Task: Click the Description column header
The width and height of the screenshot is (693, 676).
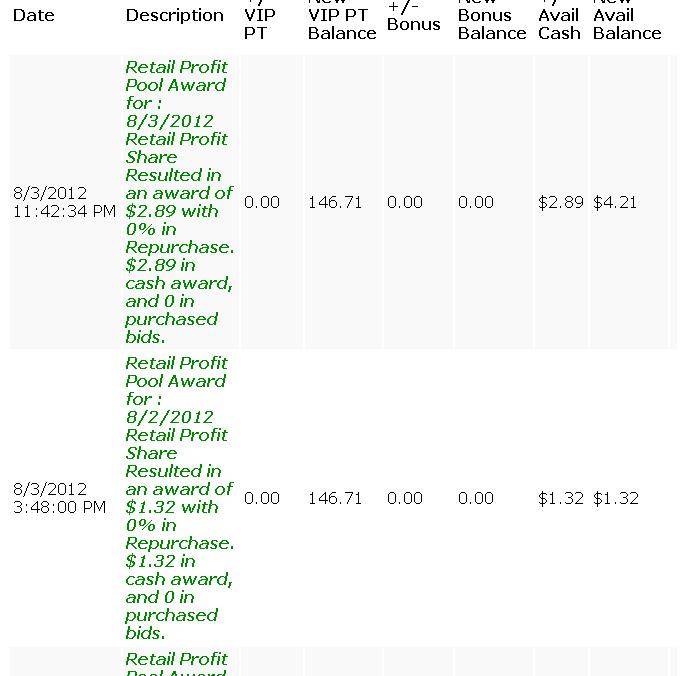Action: 174,15
